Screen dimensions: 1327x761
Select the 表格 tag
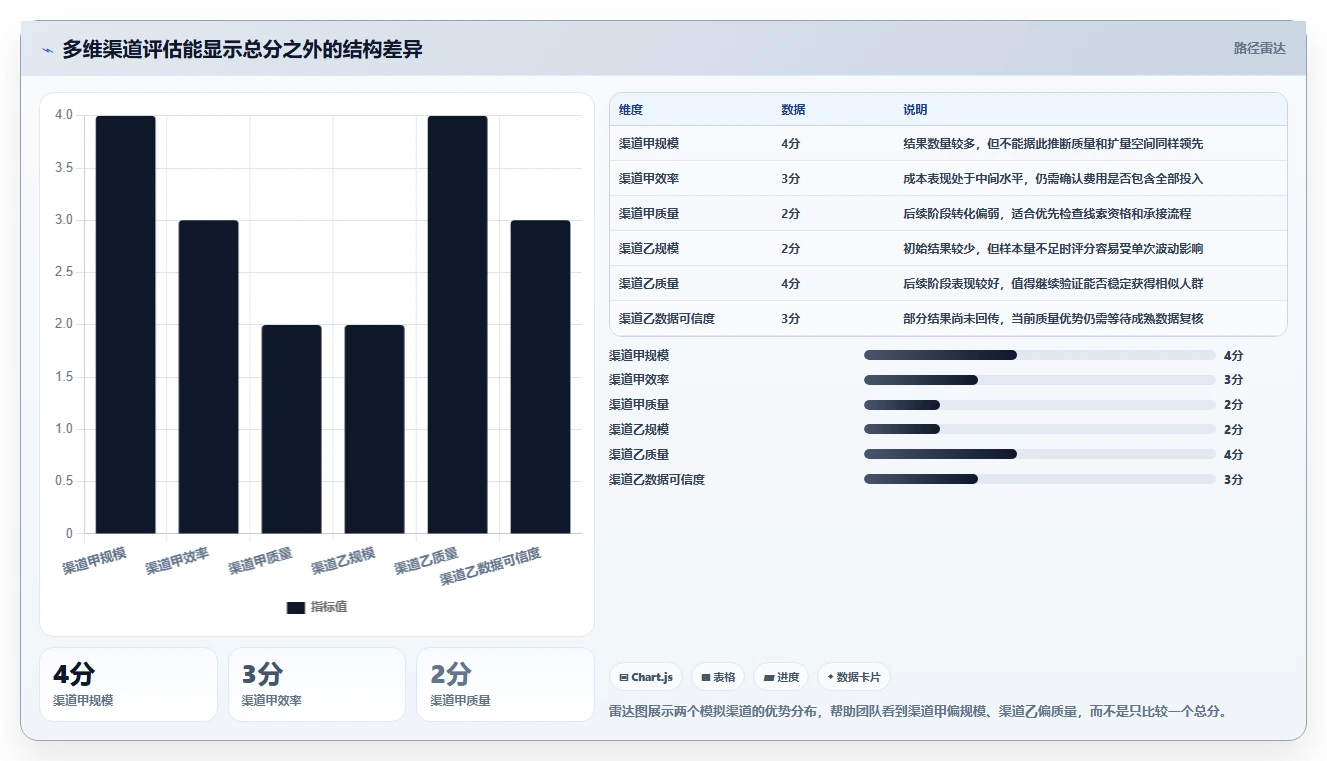pos(718,677)
